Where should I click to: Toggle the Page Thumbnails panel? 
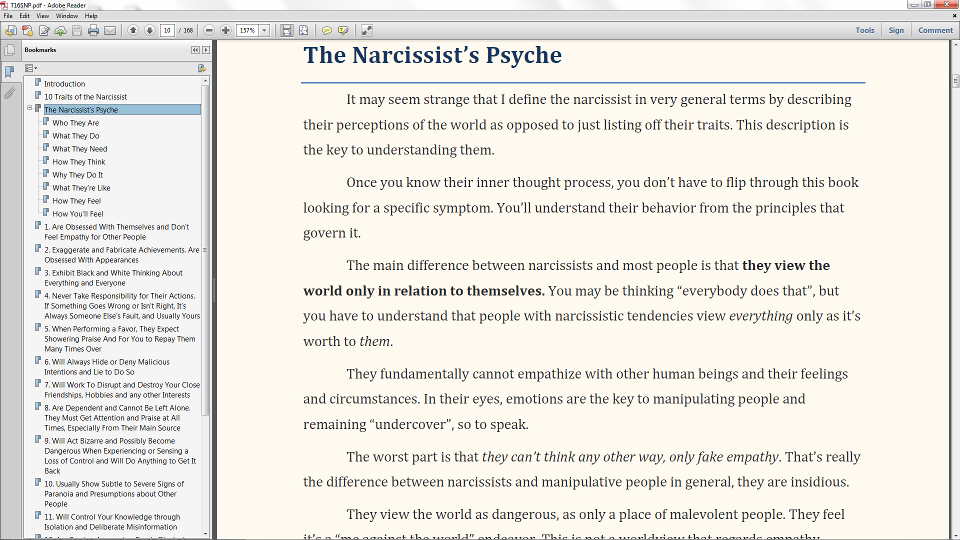pyautogui.click(x=9, y=50)
